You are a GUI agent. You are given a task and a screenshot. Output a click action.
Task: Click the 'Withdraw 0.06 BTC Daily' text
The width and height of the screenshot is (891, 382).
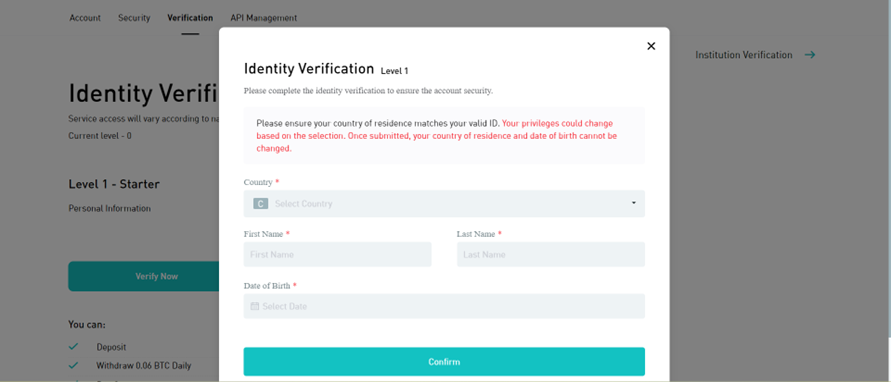pos(144,366)
